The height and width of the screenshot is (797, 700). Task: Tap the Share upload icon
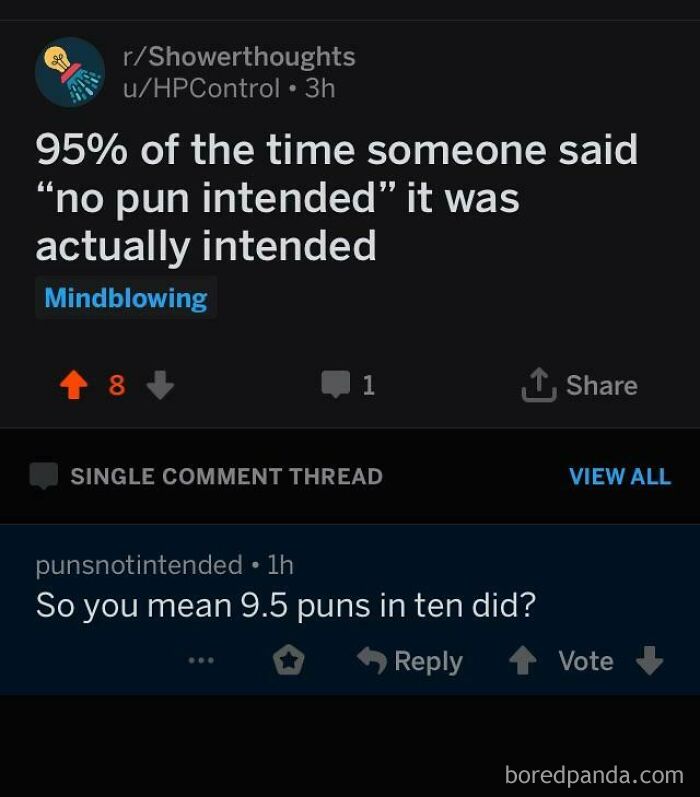pos(537,386)
